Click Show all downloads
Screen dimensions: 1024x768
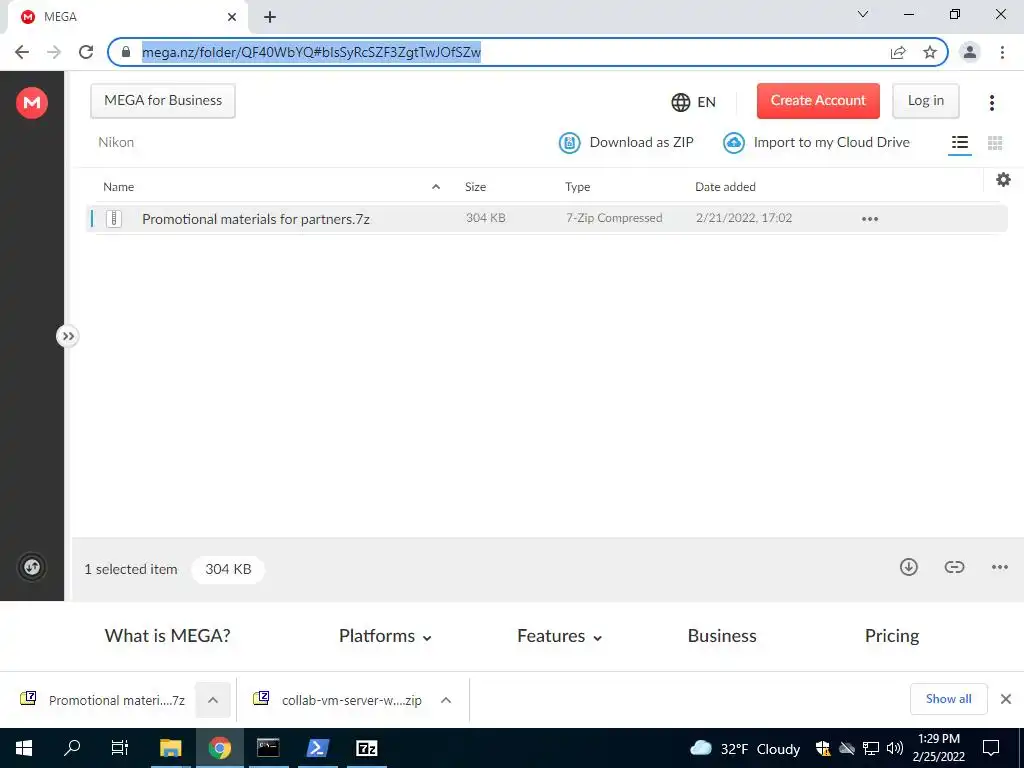point(948,699)
